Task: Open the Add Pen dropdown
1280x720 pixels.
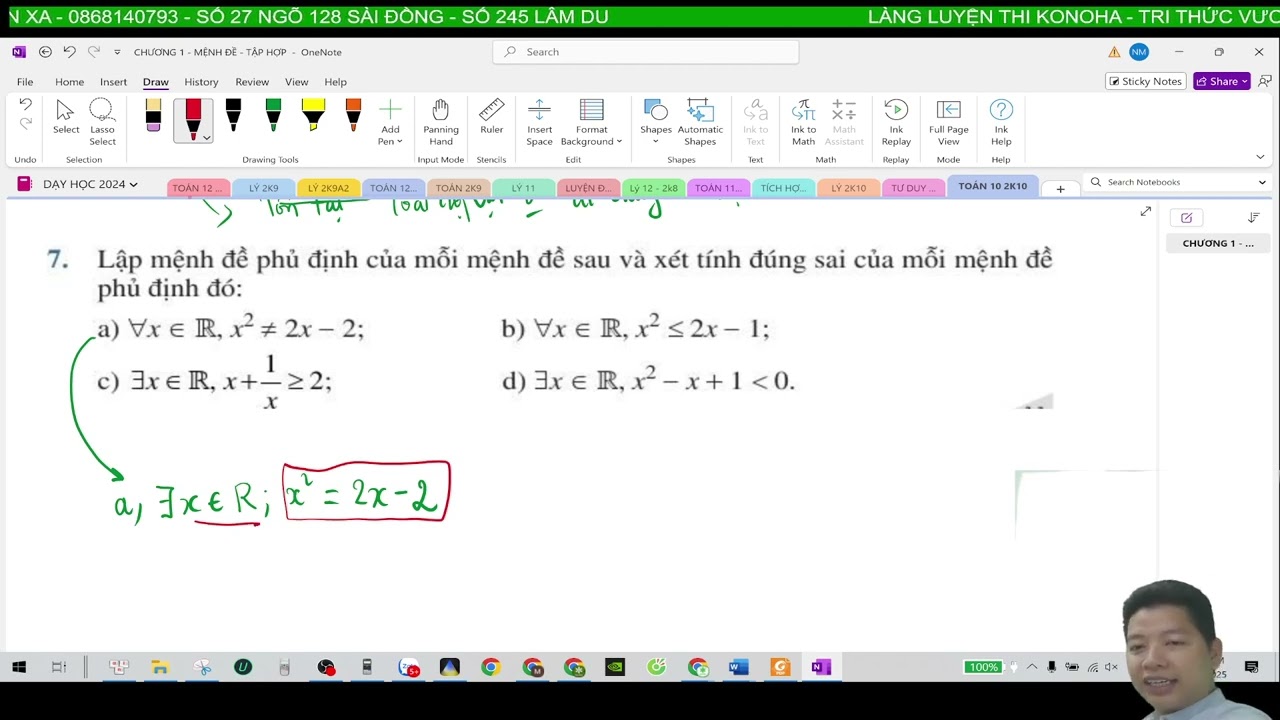Action: click(x=390, y=122)
